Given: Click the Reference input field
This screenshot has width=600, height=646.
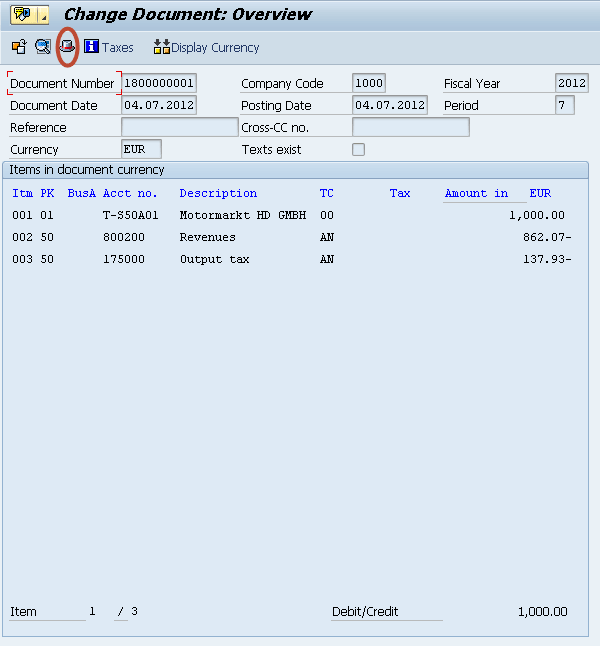Looking at the screenshot, I should (x=179, y=127).
